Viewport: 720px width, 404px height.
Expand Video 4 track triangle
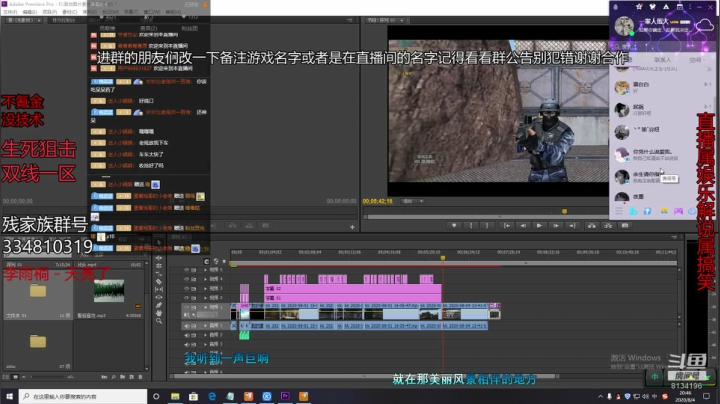point(206,279)
